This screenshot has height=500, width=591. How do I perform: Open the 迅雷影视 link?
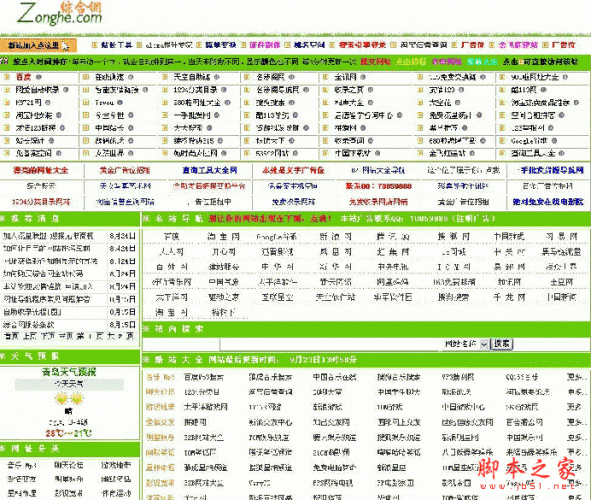point(277,252)
